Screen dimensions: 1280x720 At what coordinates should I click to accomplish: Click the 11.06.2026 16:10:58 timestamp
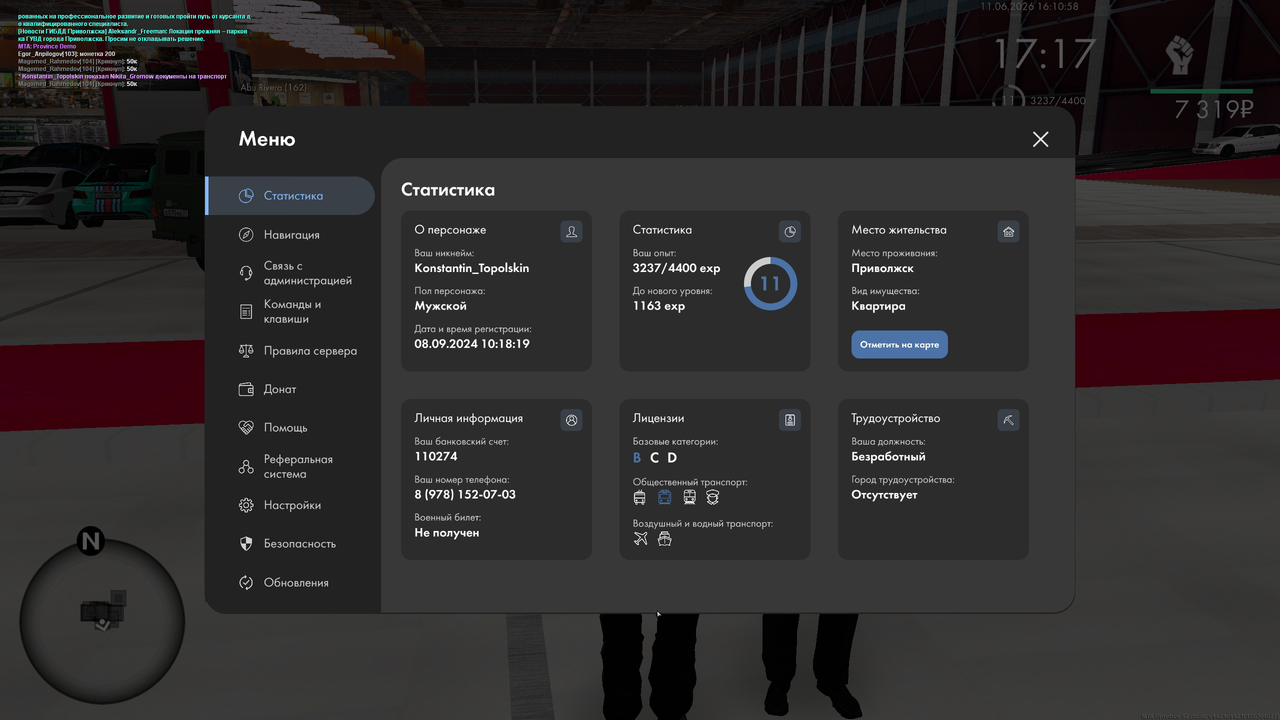pos(1029,6)
